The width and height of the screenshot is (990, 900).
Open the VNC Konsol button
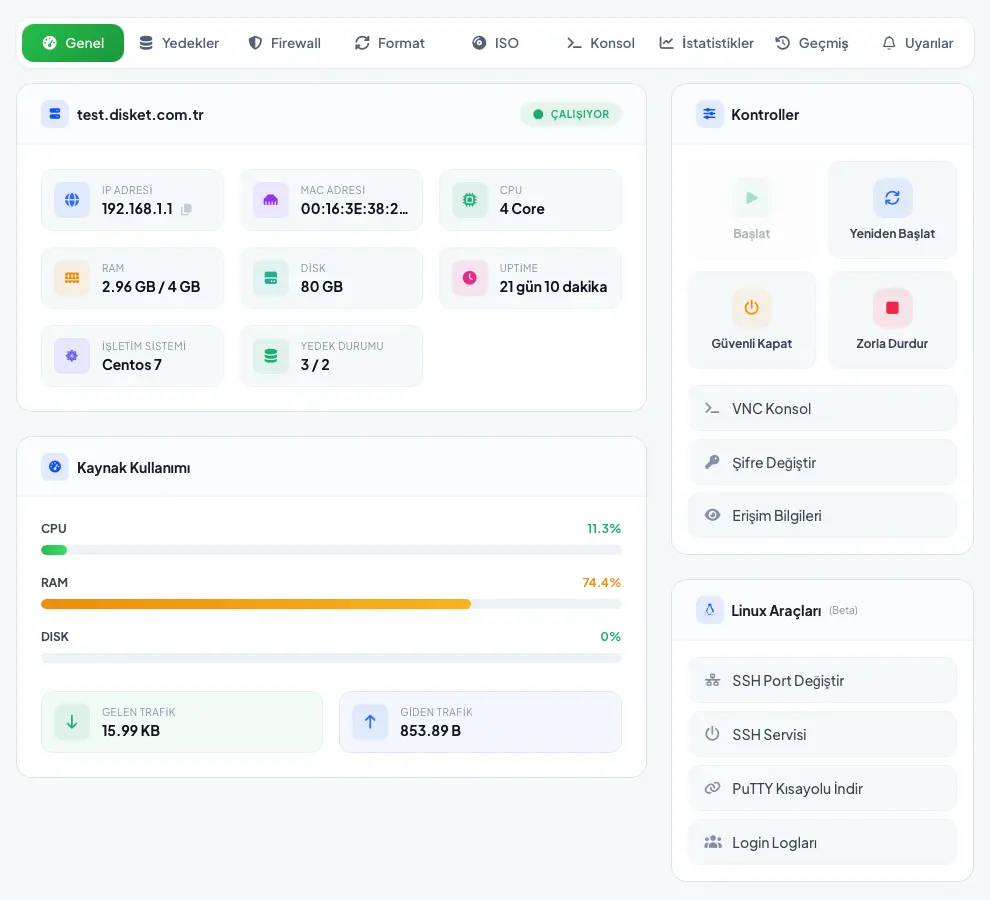822,408
